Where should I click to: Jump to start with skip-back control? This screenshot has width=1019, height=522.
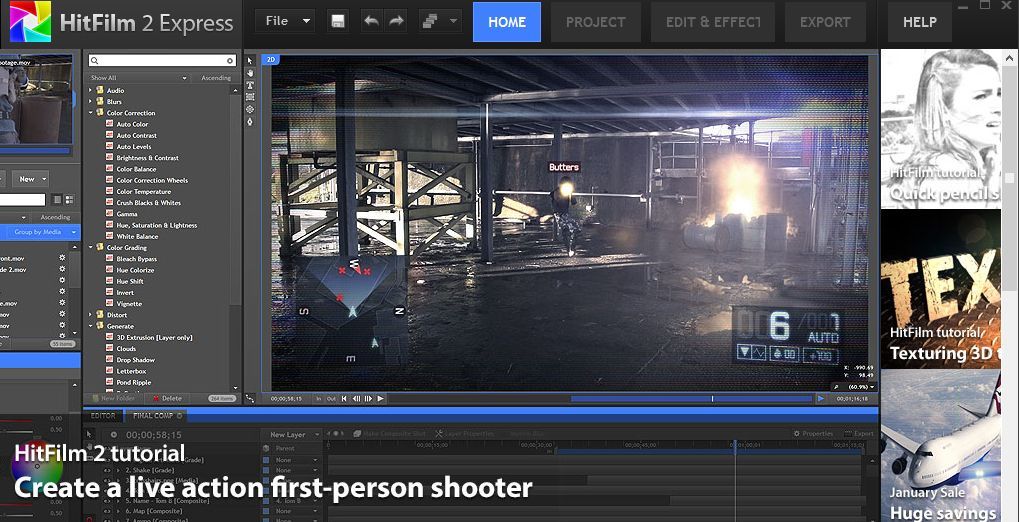click(x=344, y=398)
